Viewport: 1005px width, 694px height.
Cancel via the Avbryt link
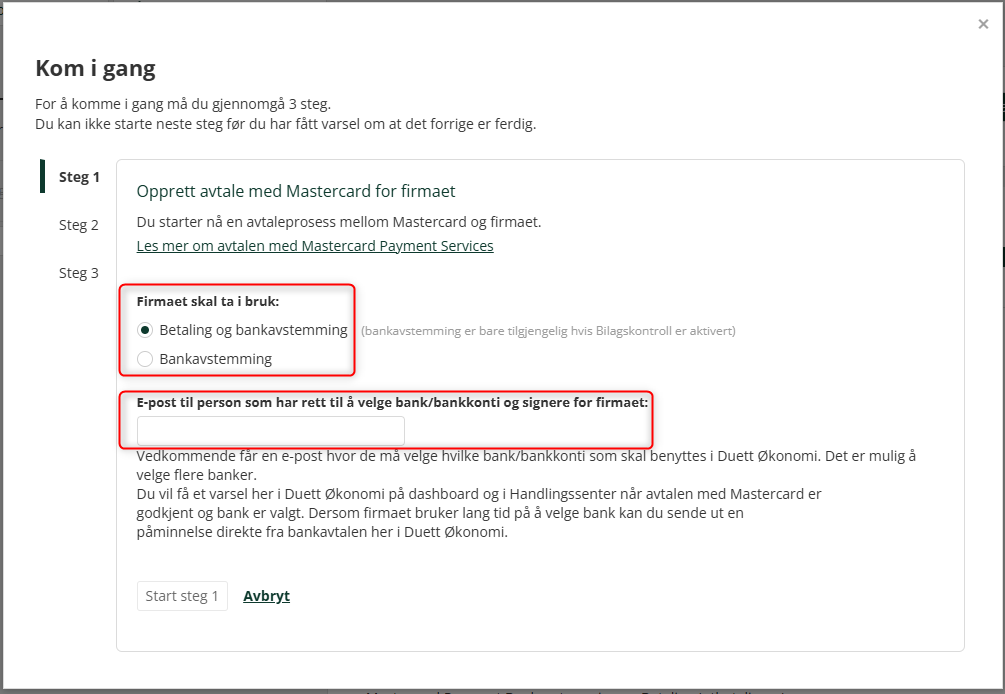(x=267, y=596)
